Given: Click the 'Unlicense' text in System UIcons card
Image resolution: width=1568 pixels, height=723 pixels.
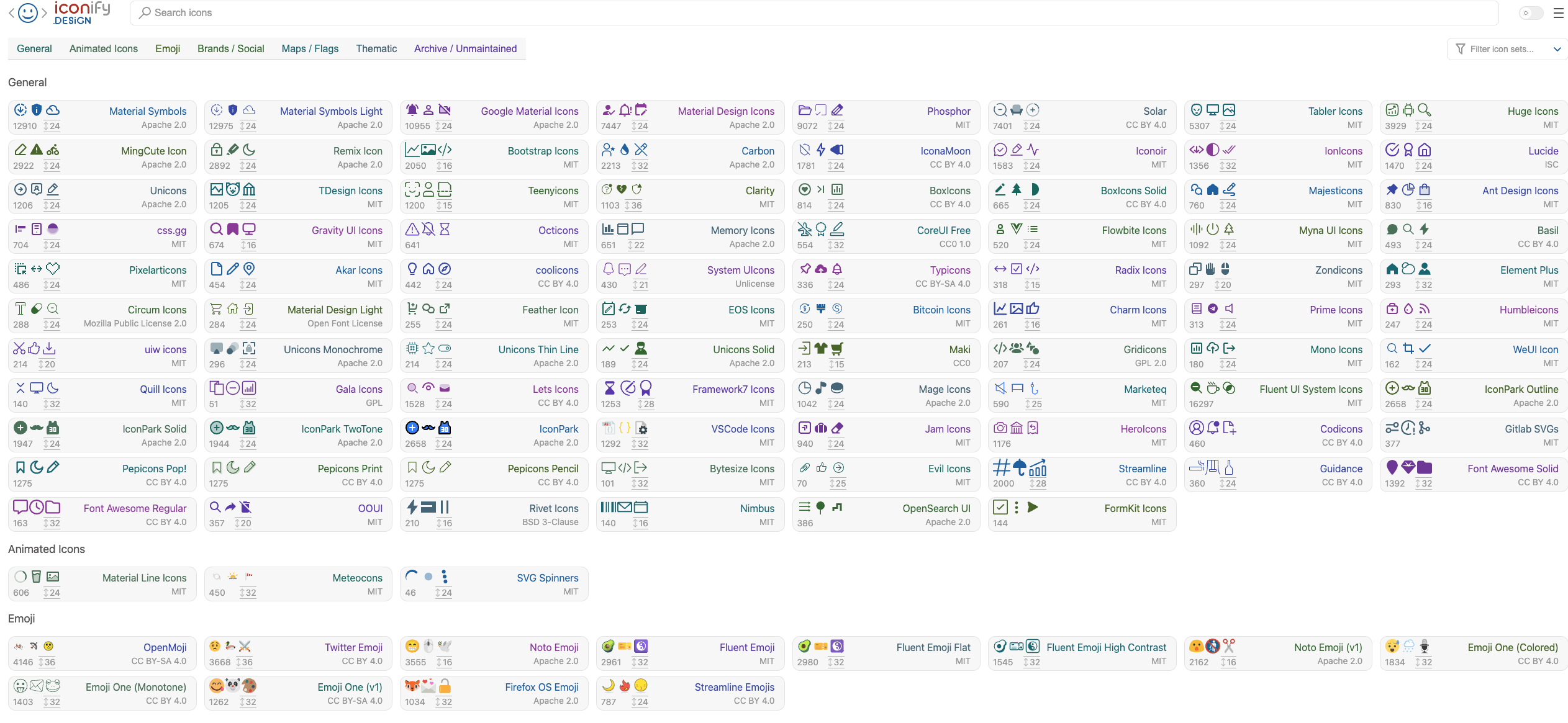Looking at the screenshot, I should pyautogui.click(x=755, y=284).
